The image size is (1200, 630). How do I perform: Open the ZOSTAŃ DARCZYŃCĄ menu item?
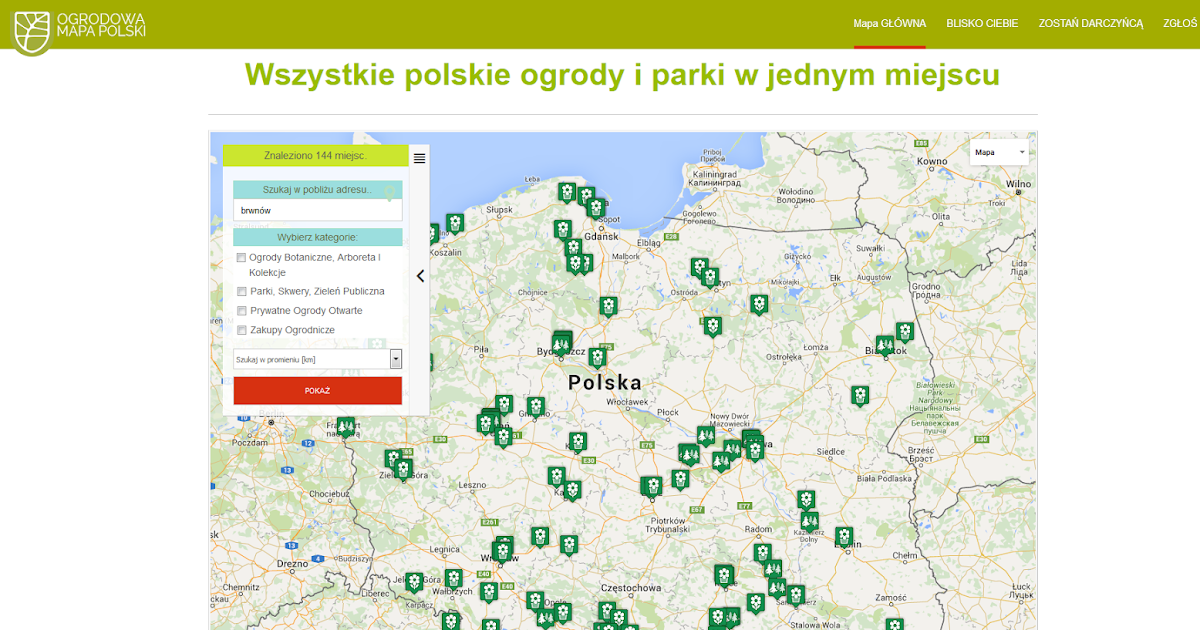click(1089, 23)
